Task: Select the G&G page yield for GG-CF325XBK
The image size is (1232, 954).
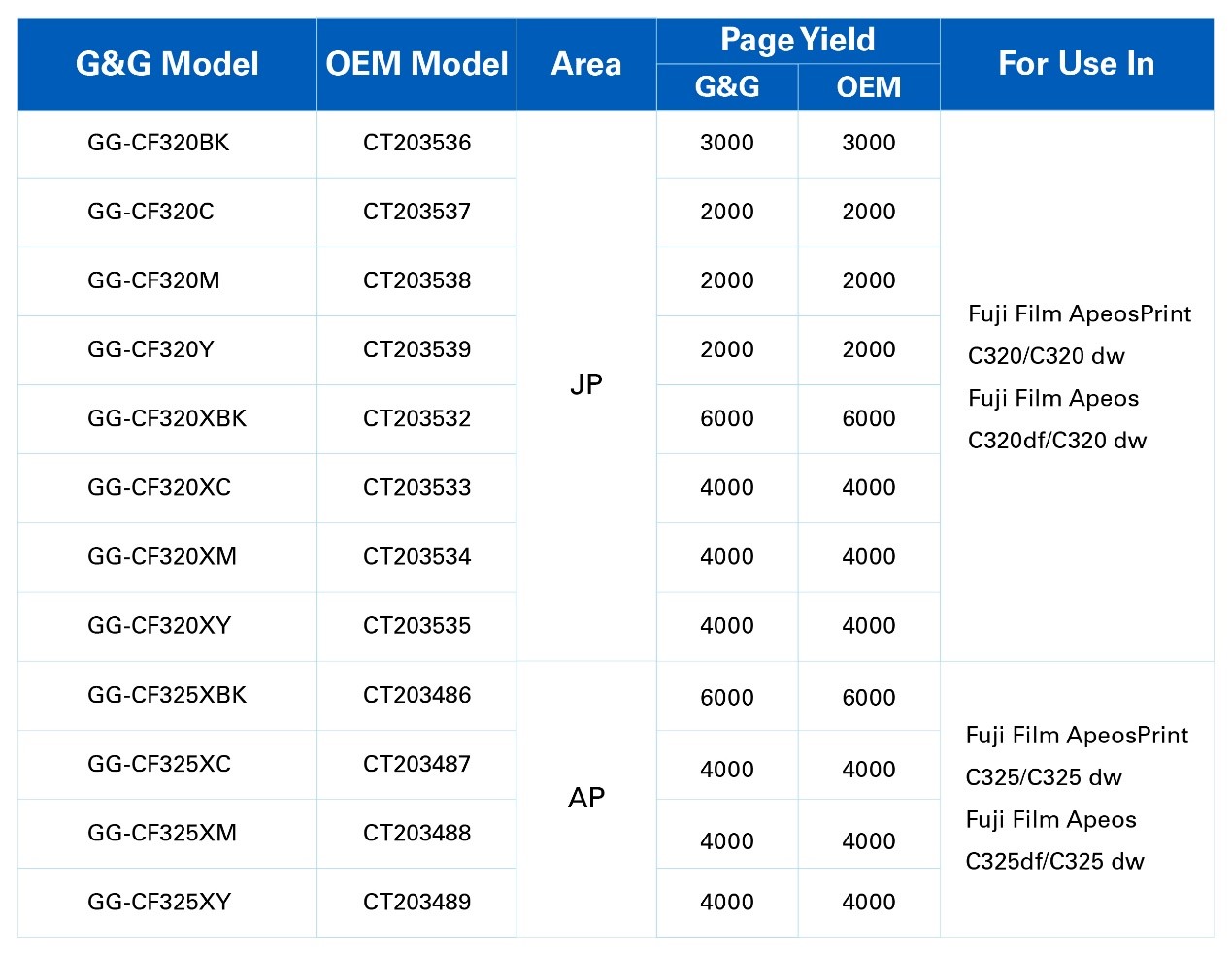Action: point(727,697)
